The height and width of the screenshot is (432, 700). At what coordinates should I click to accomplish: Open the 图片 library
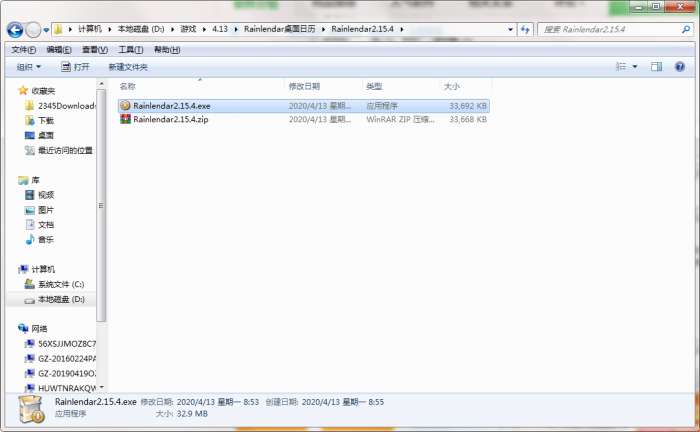(x=46, y=210)
